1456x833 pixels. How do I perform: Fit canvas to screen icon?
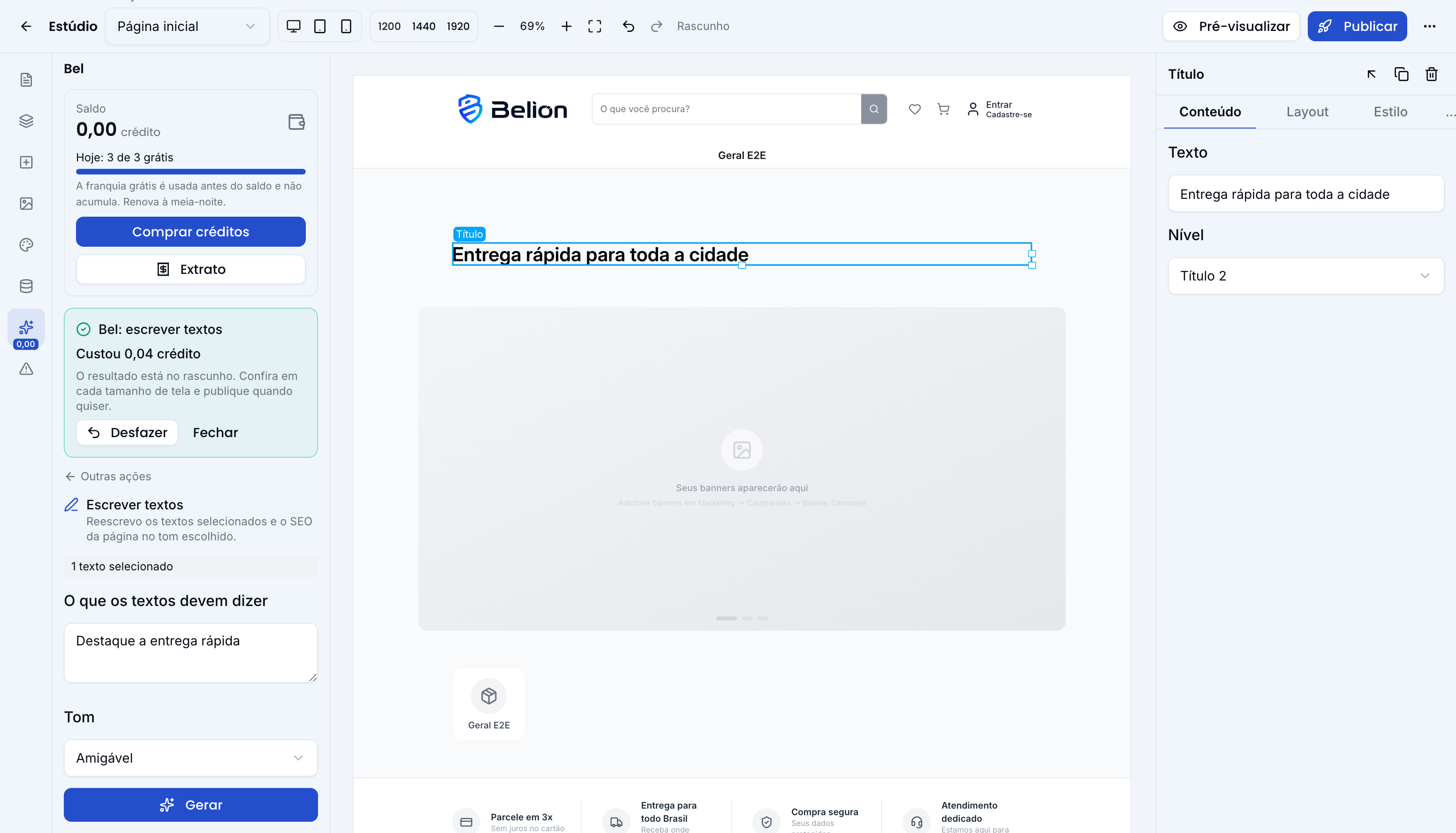[595, 26]
